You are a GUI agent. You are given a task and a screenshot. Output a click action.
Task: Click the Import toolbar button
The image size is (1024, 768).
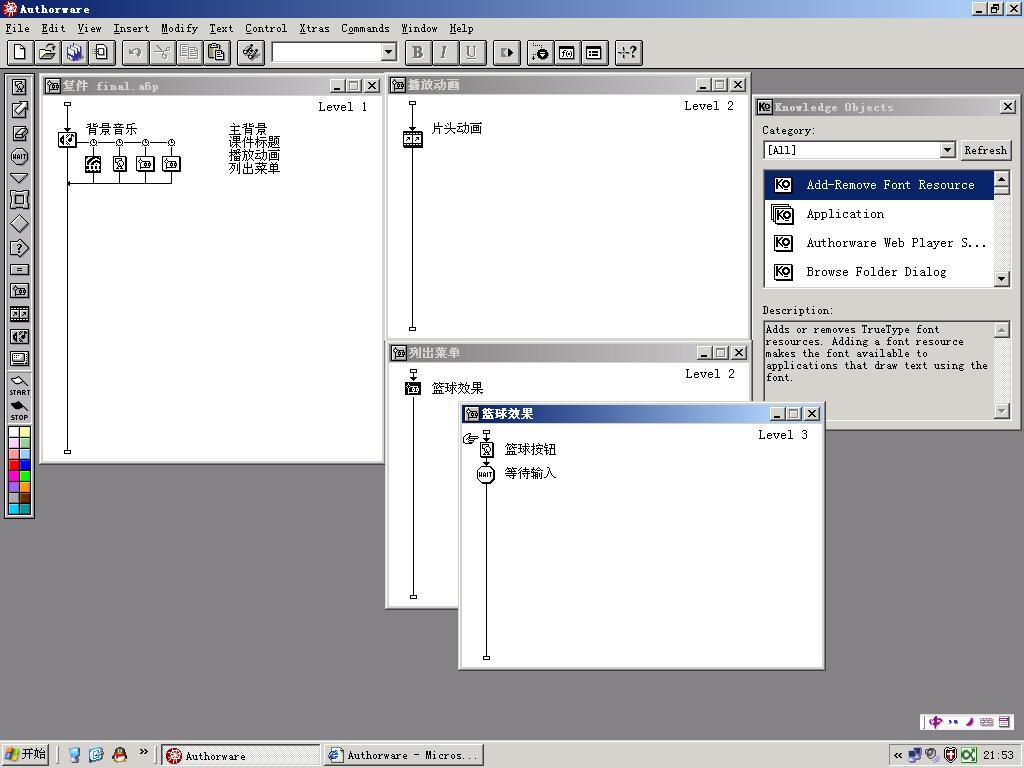pyautogui.click(x=102, y=52)
